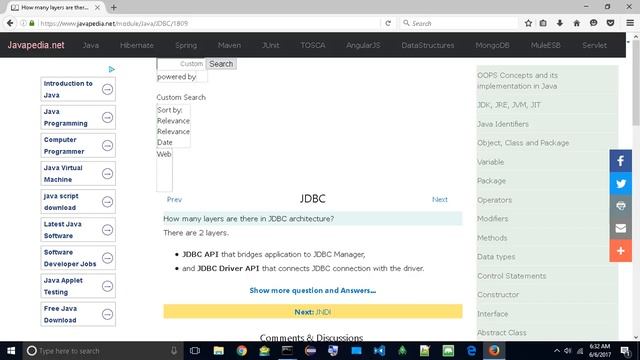640x360 pixels.
Task: Click the Firefox taskbar icon
Action: click(494, 351)
